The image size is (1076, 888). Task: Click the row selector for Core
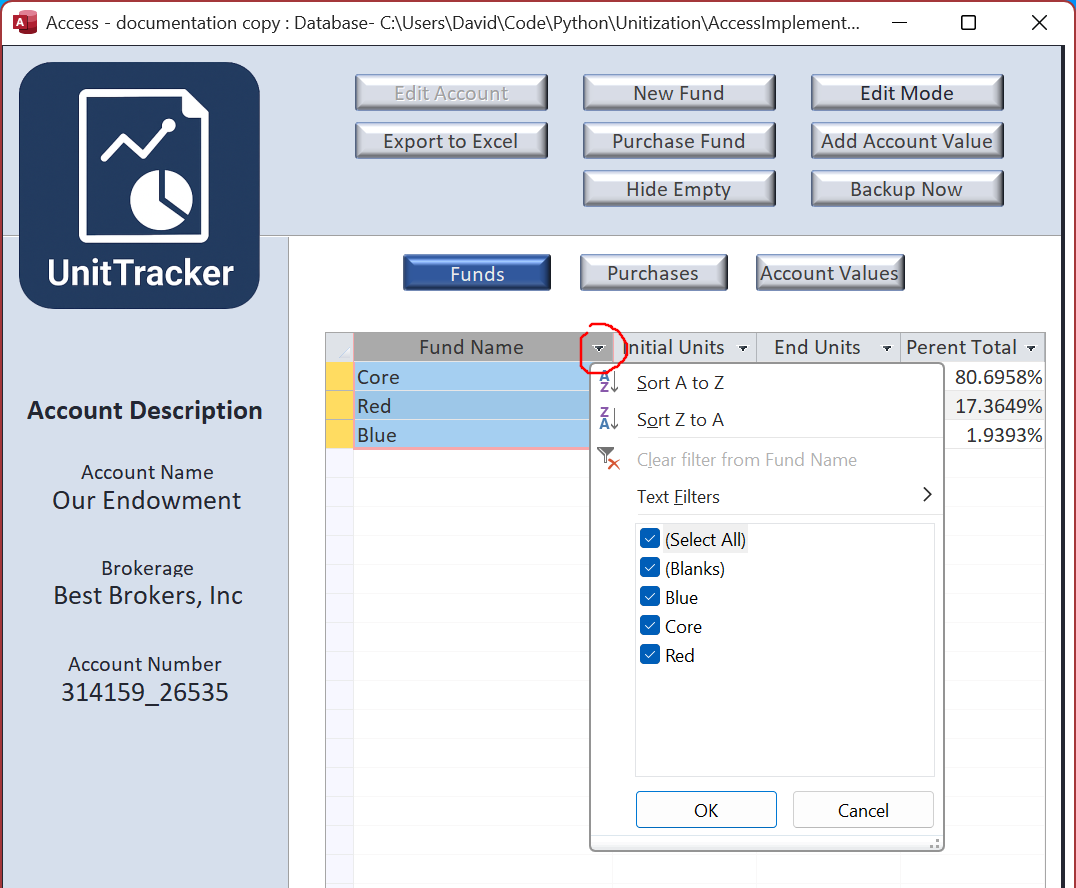340,377
